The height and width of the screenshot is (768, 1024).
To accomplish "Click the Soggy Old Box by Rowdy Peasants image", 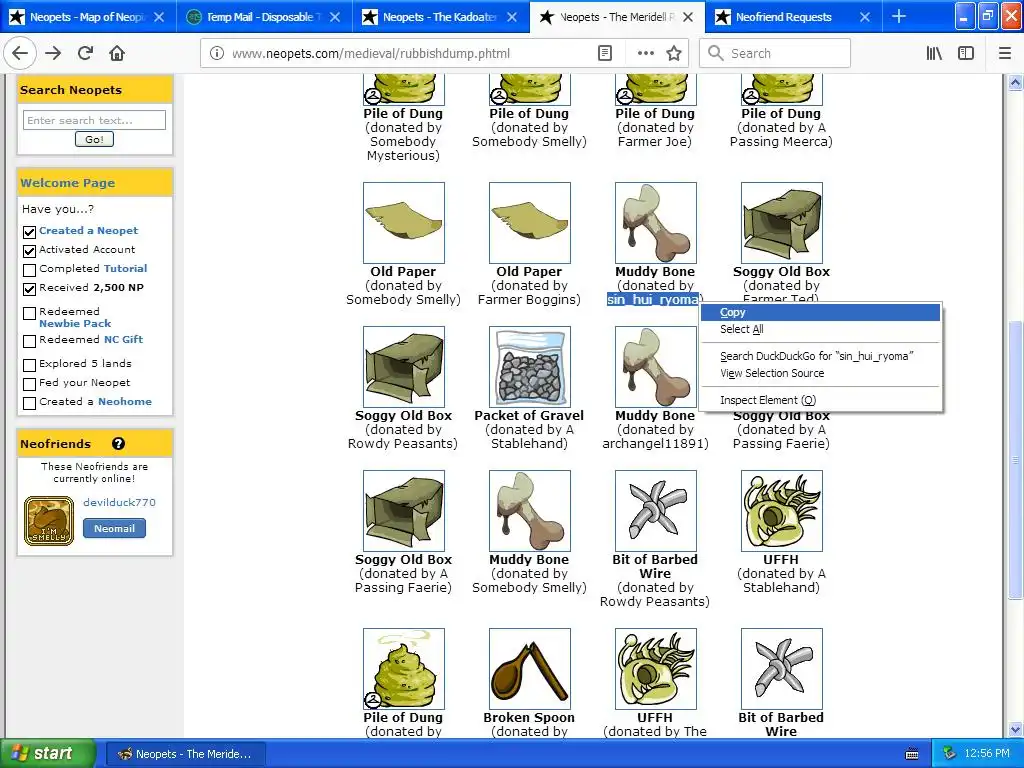I will [x=404, y=367].
